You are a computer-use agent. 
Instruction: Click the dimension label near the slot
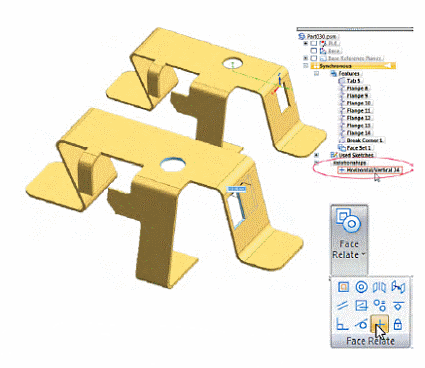(237, 189)
